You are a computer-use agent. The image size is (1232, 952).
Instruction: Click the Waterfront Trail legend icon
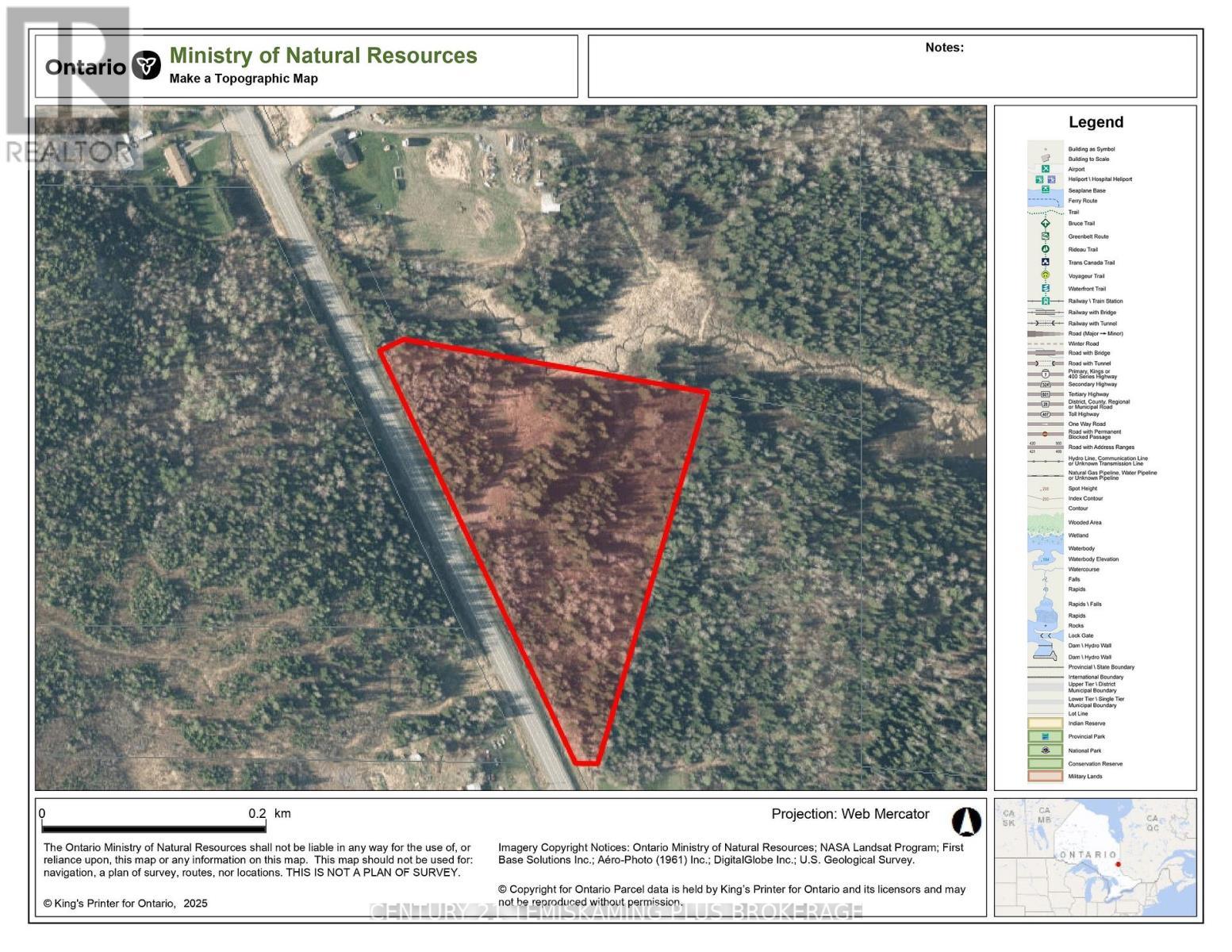[1046, 289]
